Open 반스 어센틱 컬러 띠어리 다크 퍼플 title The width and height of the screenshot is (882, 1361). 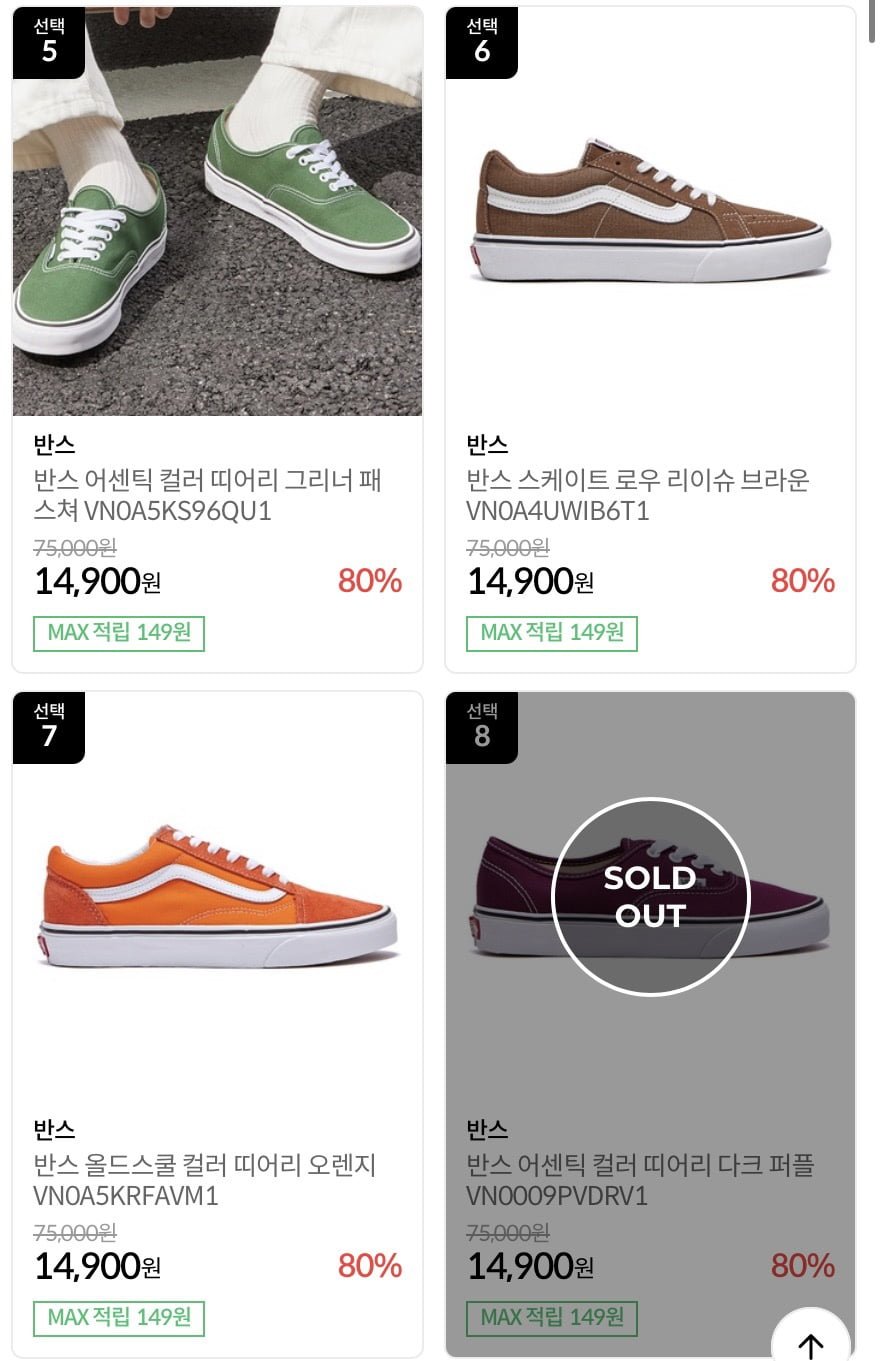pos(640,1180)
